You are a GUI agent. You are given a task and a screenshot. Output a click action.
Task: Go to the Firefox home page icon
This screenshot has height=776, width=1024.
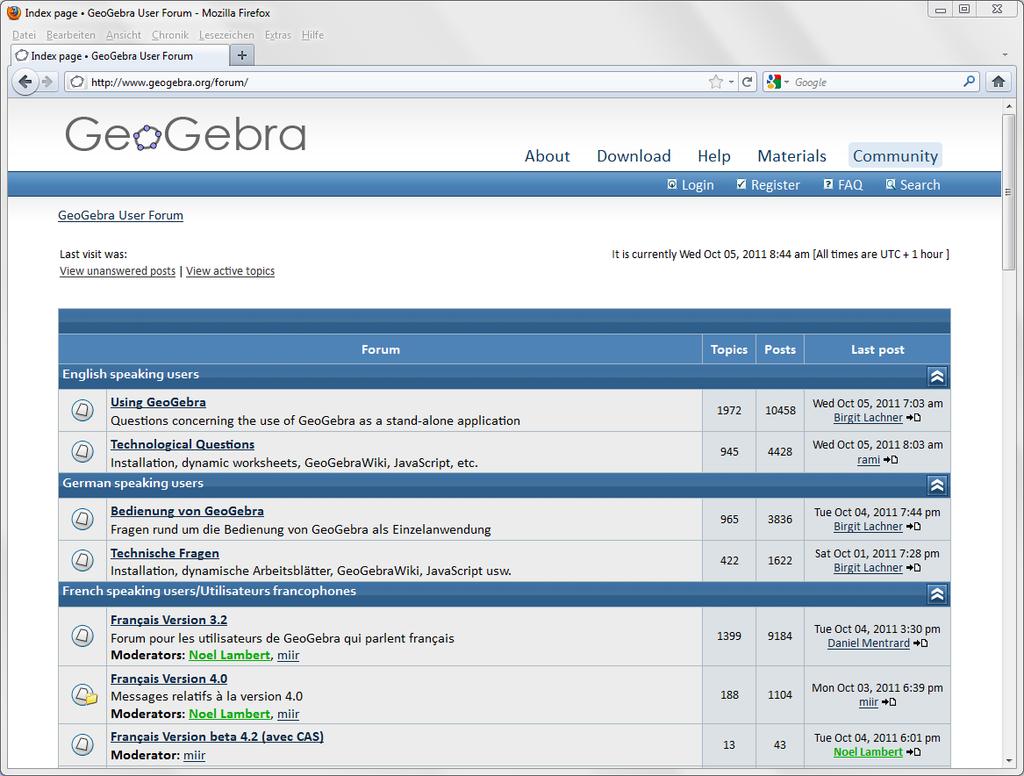tap(998, 82)
